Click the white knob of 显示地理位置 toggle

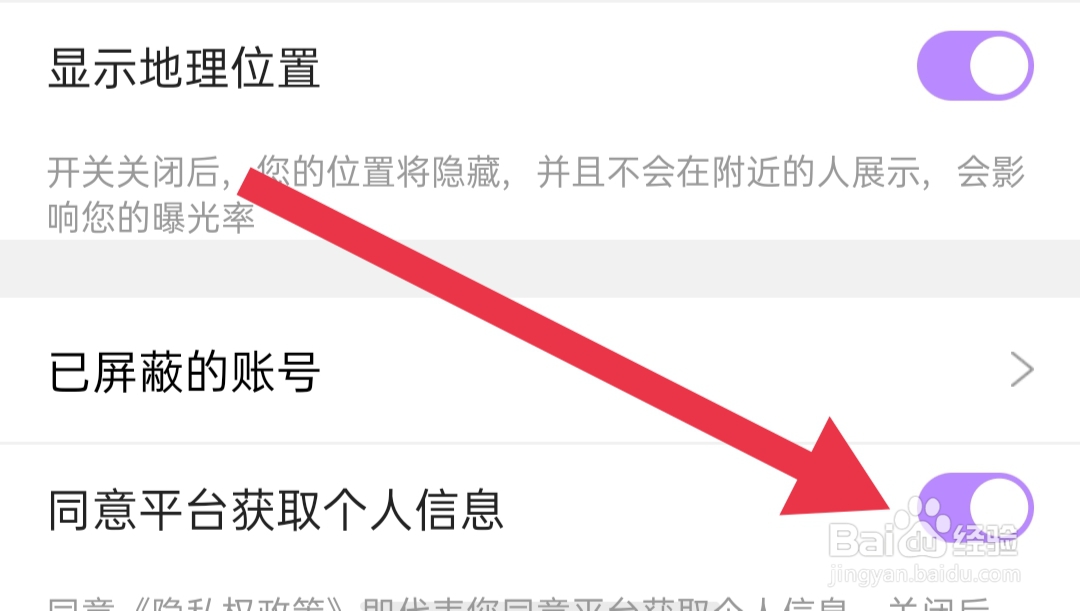coord(999,65)
